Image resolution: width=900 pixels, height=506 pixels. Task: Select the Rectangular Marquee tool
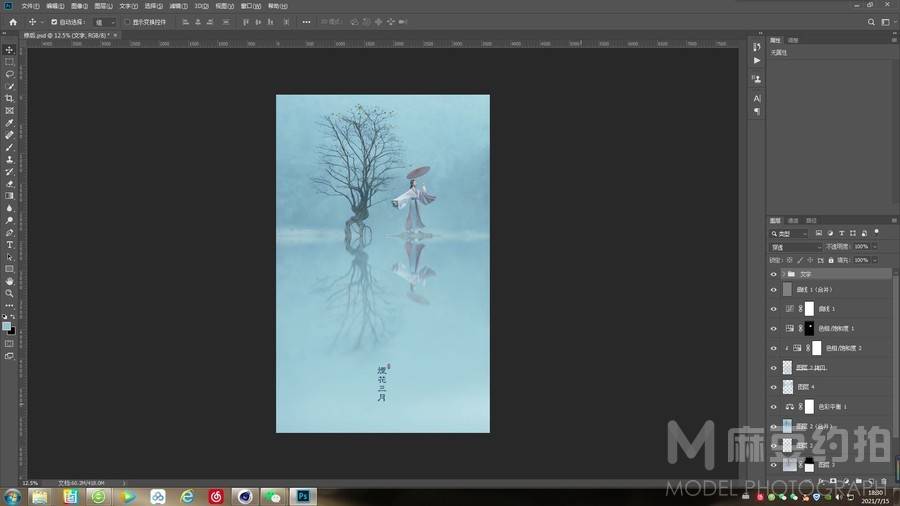tap(9, 62)
